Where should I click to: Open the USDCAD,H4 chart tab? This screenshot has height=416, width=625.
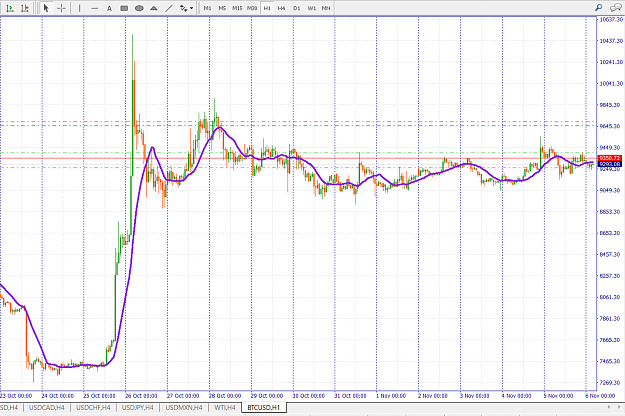coord(47,408)
